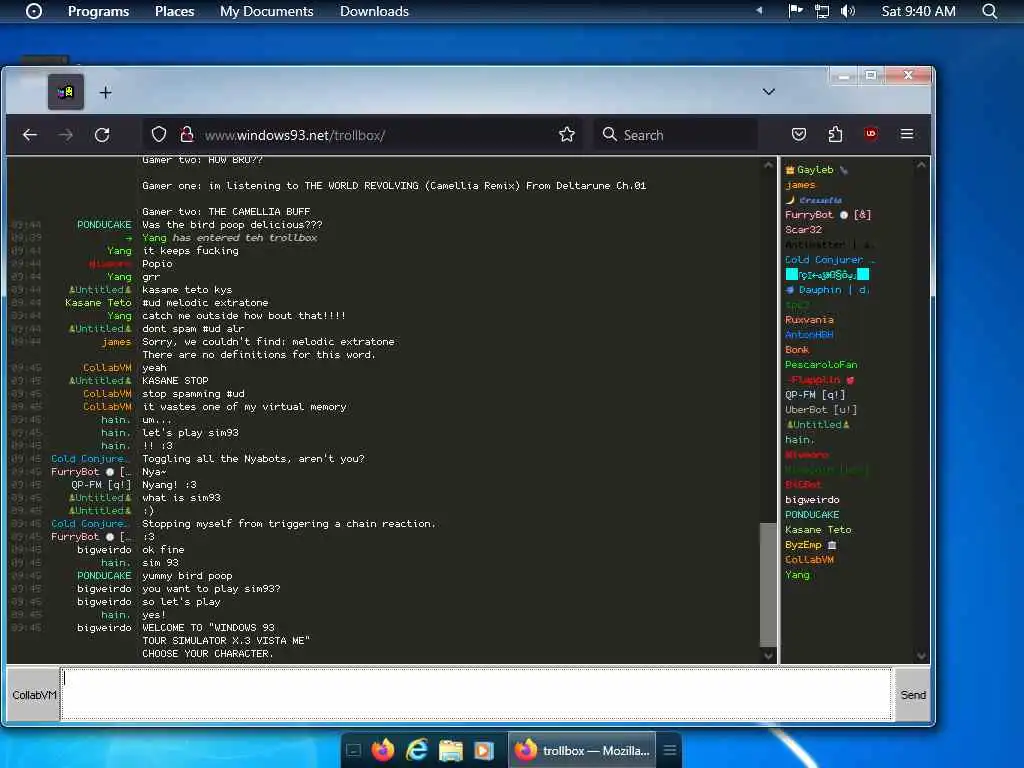Open the taskbar window list menu
1024x768 pixels.
669,750
